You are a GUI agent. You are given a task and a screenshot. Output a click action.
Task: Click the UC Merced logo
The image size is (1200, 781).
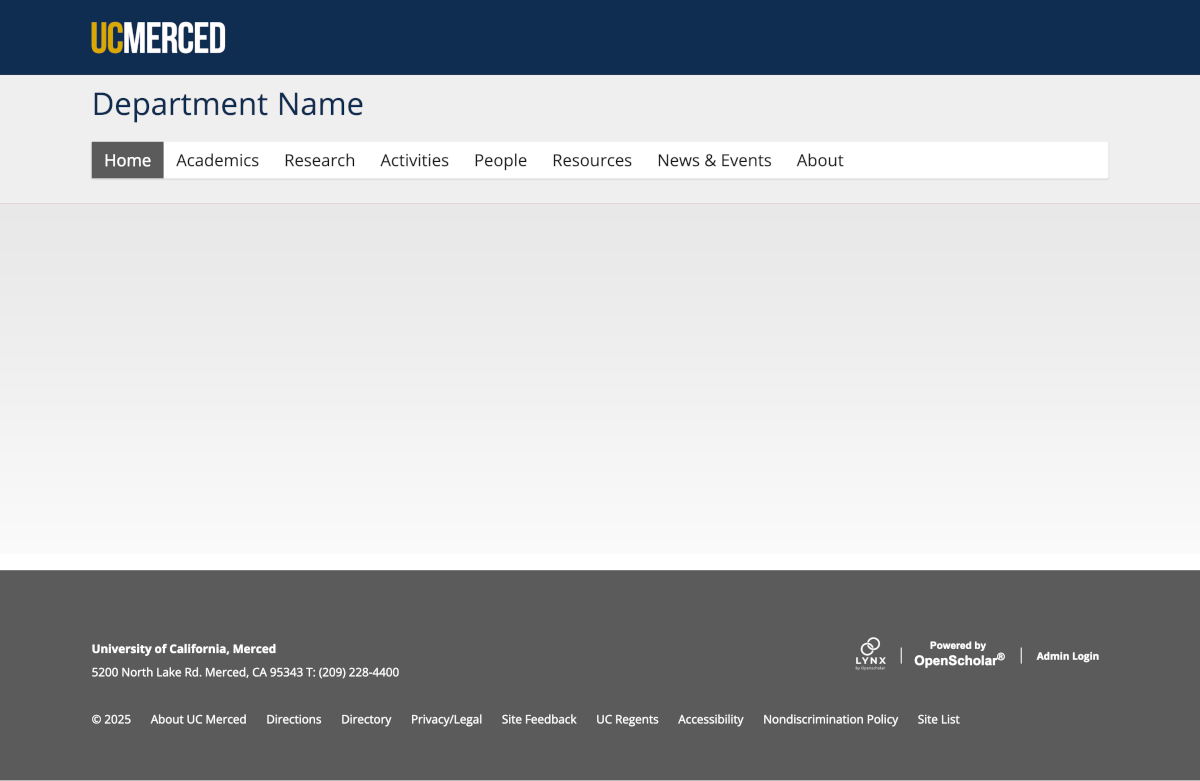coord(158,38)
